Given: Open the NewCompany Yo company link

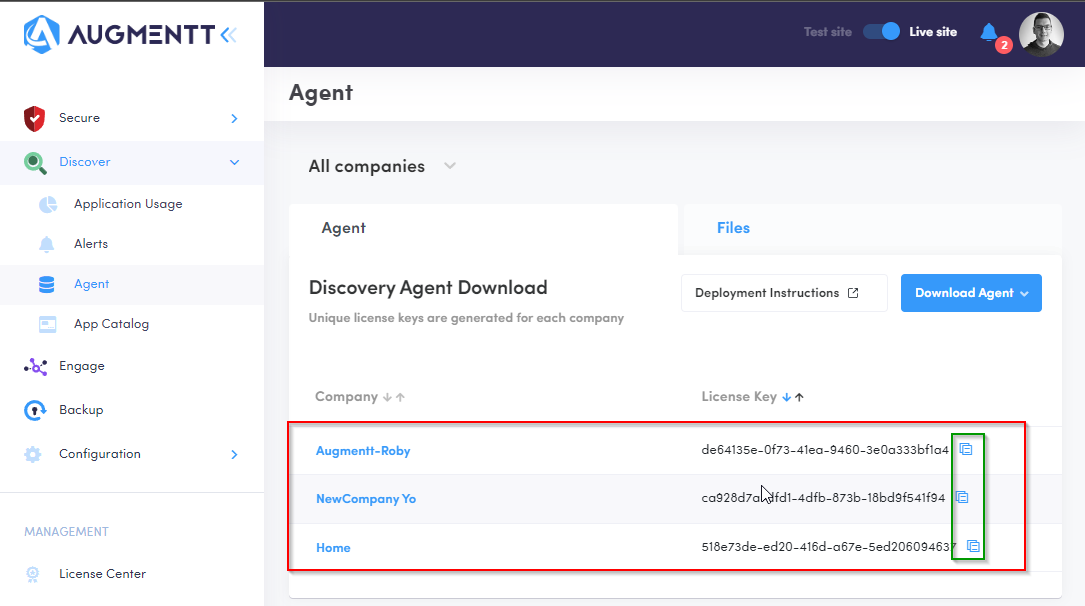Looking at the screenshot, I should [x=366, y=499].
